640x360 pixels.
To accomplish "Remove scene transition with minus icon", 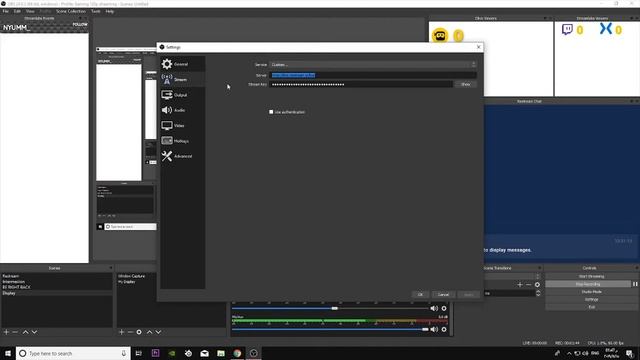I will click(529, 284).
